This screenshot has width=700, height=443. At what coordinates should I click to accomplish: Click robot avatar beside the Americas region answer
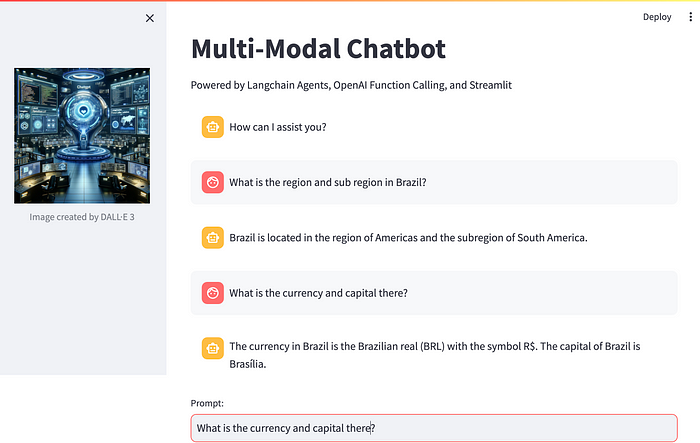[212, 237]
